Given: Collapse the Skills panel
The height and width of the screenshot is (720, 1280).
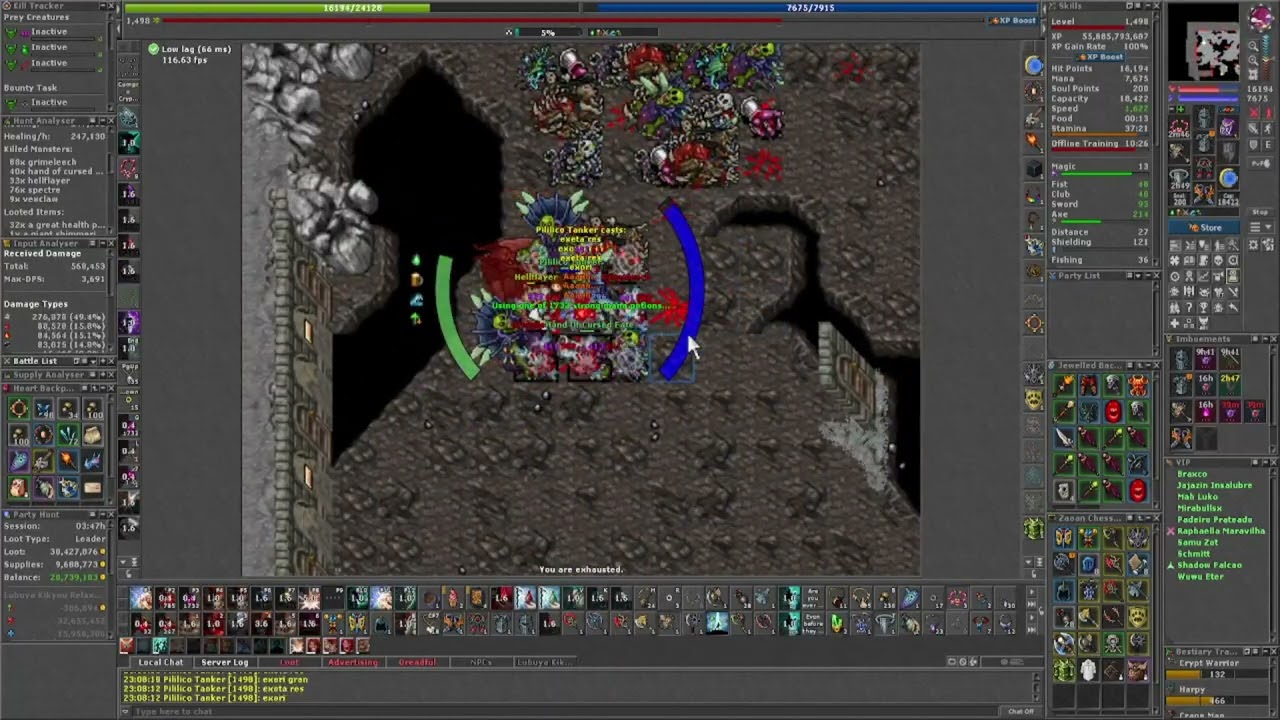Looking at the screenshot, I should point(1148,6).
